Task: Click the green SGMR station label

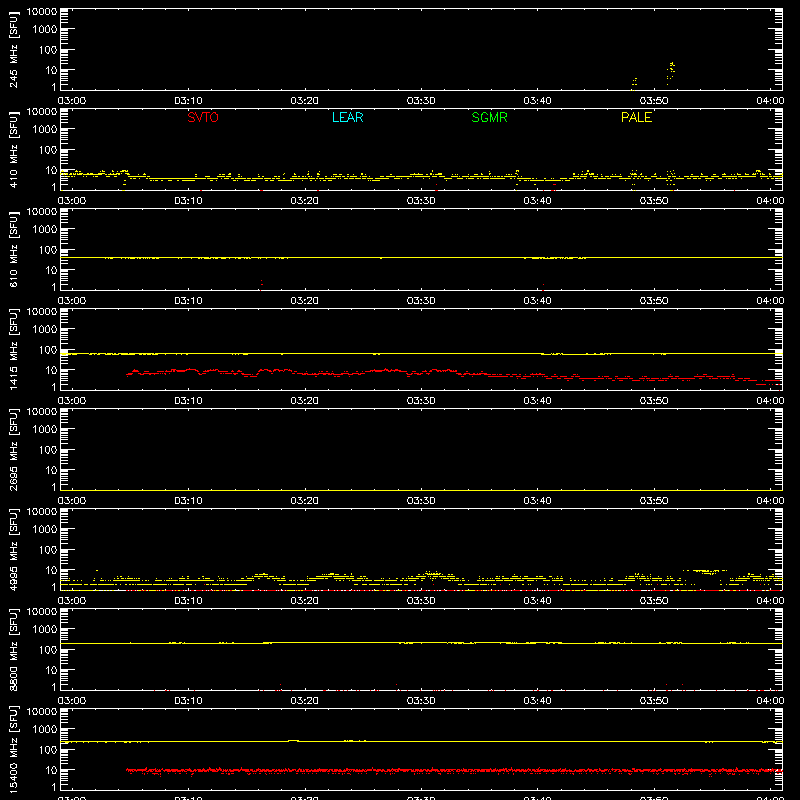Action: click(489, 117)
